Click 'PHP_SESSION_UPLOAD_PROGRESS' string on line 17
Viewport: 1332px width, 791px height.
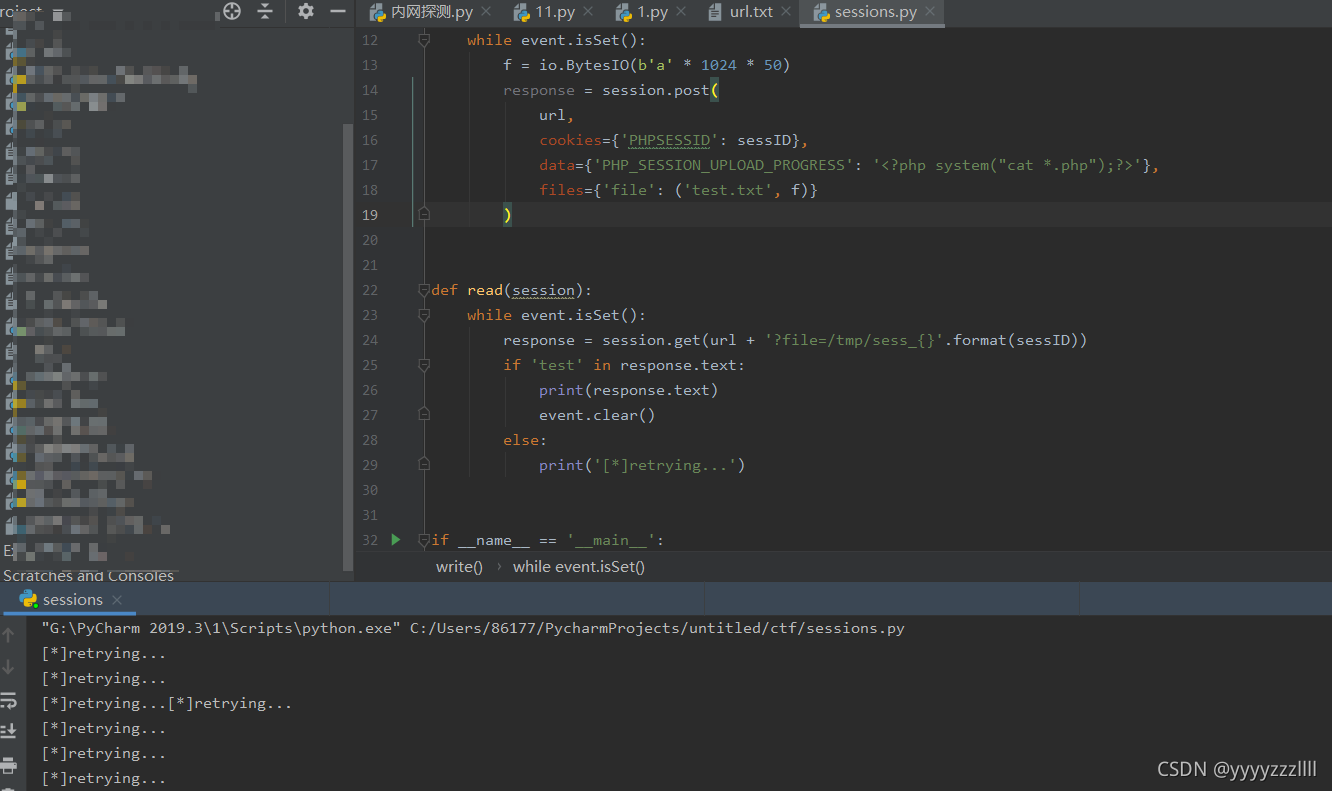(726, 165)
